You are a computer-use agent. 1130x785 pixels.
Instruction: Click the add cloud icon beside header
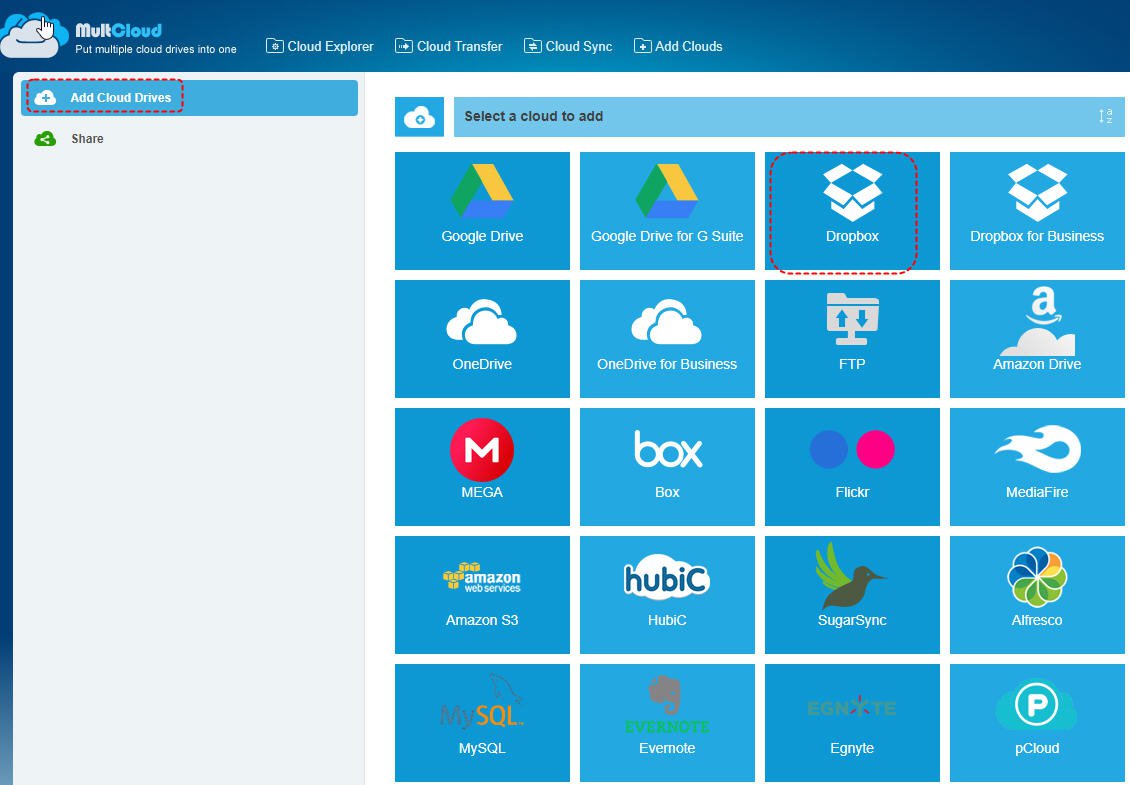(419, 117)
